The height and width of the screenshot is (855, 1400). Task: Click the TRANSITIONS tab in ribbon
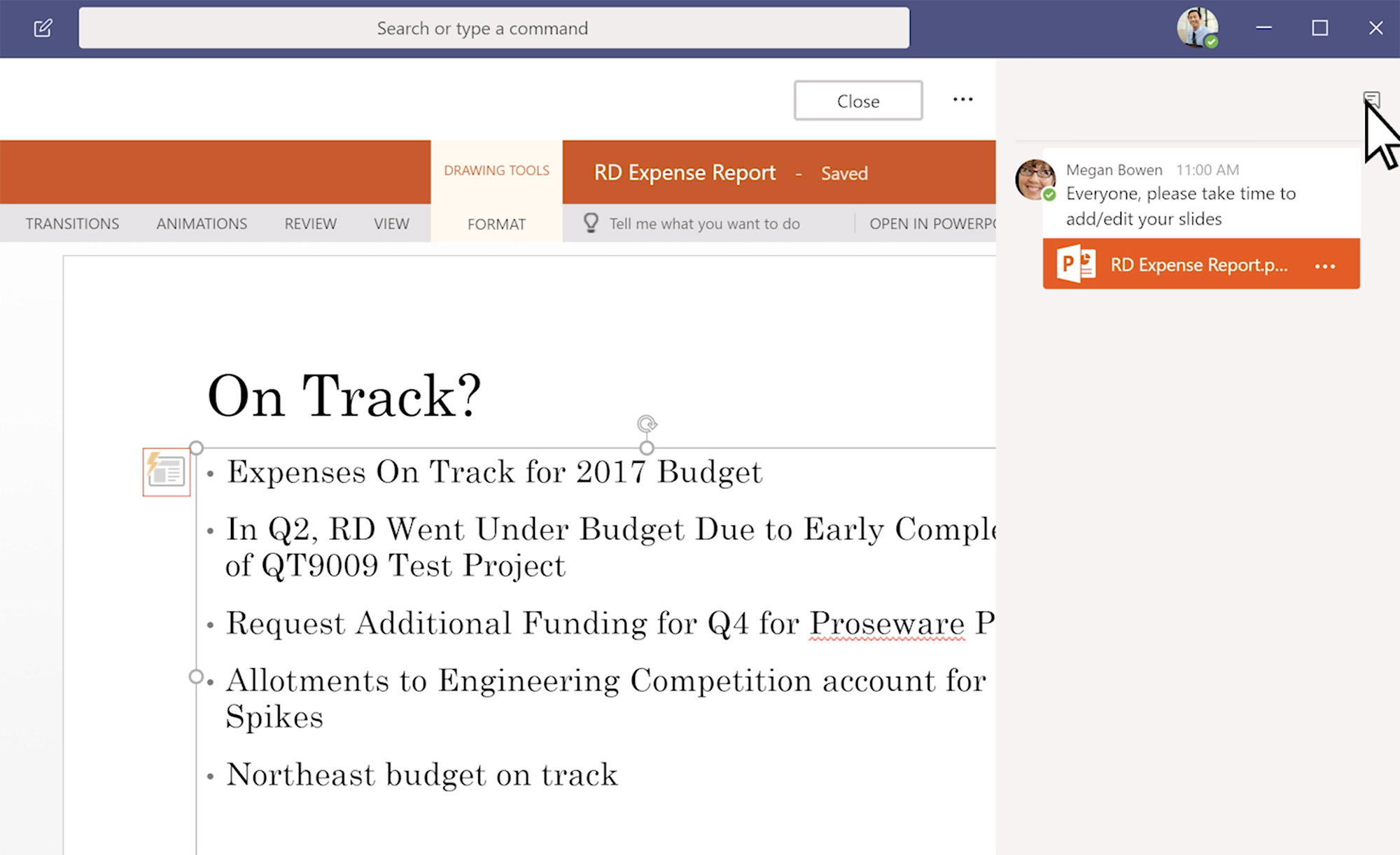click(72, 222)
